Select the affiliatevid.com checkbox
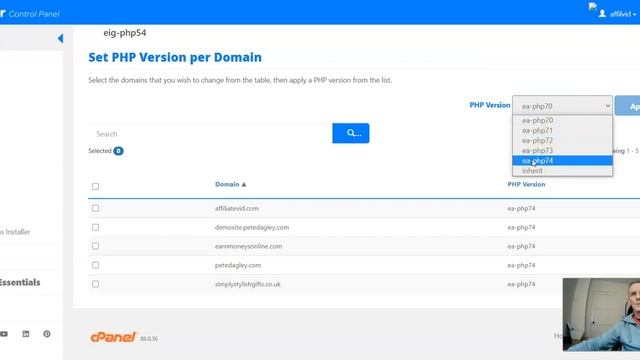 (x=96, y=208)
